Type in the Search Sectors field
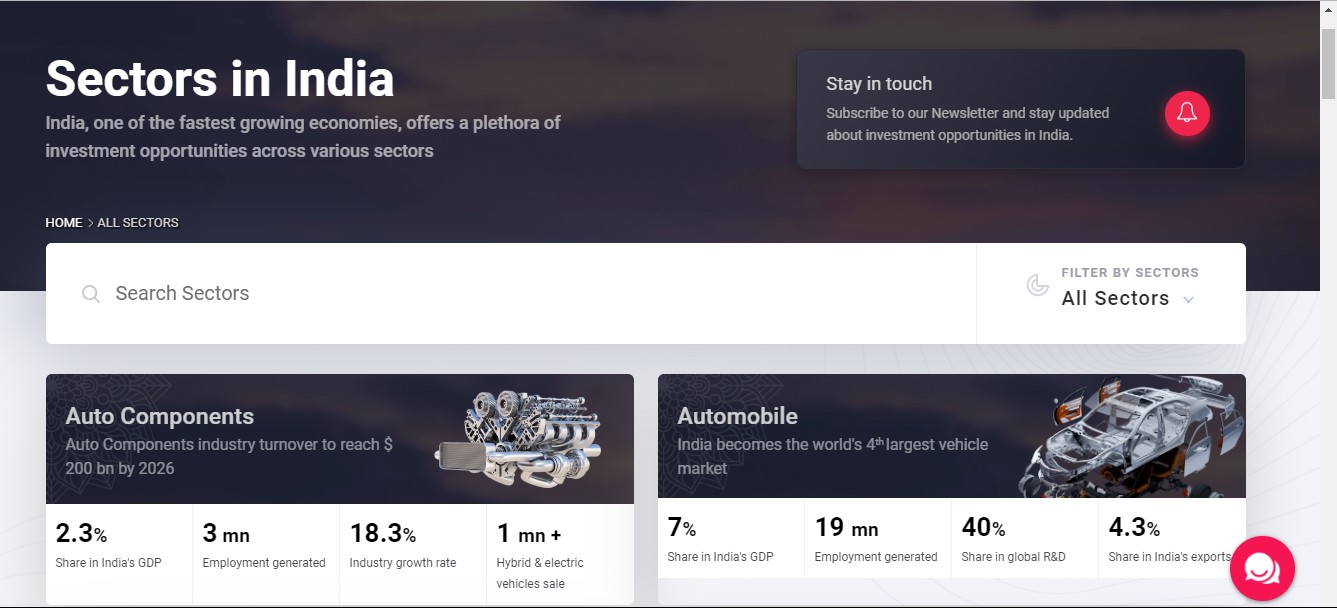The width and height of the screenshot is (1337, 608). (x=500, y=294)
